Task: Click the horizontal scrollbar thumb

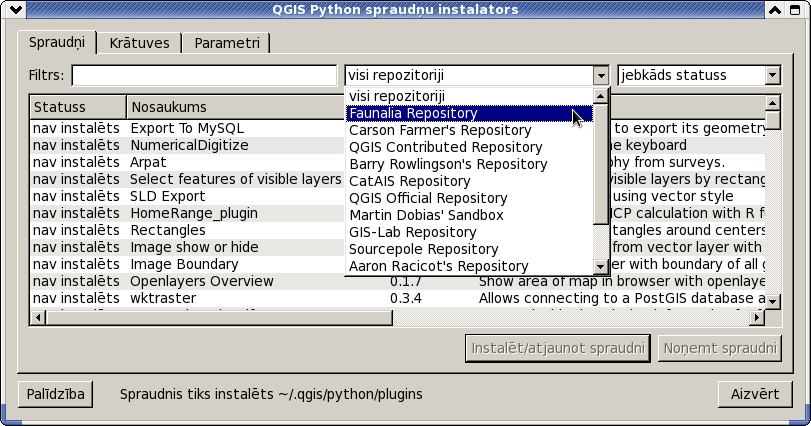Action: tap(219, 317)
